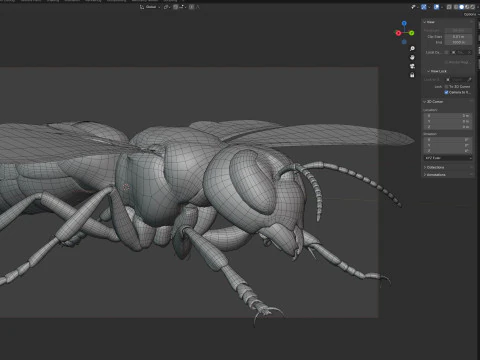Toggle the snap magnet button

point(175,7)
